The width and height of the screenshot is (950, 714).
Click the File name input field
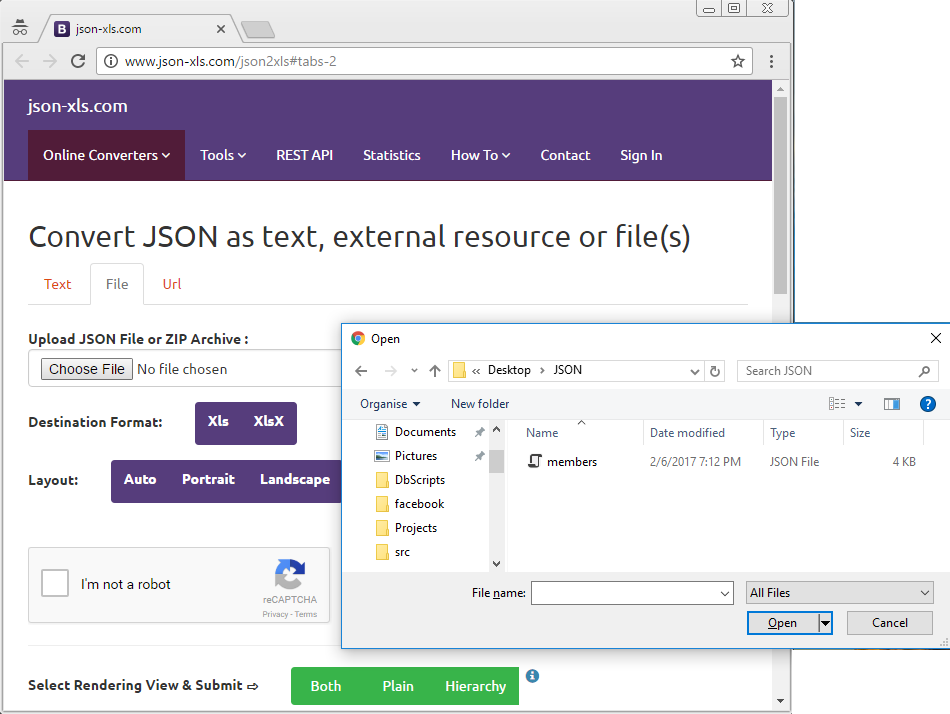(632, 593)
